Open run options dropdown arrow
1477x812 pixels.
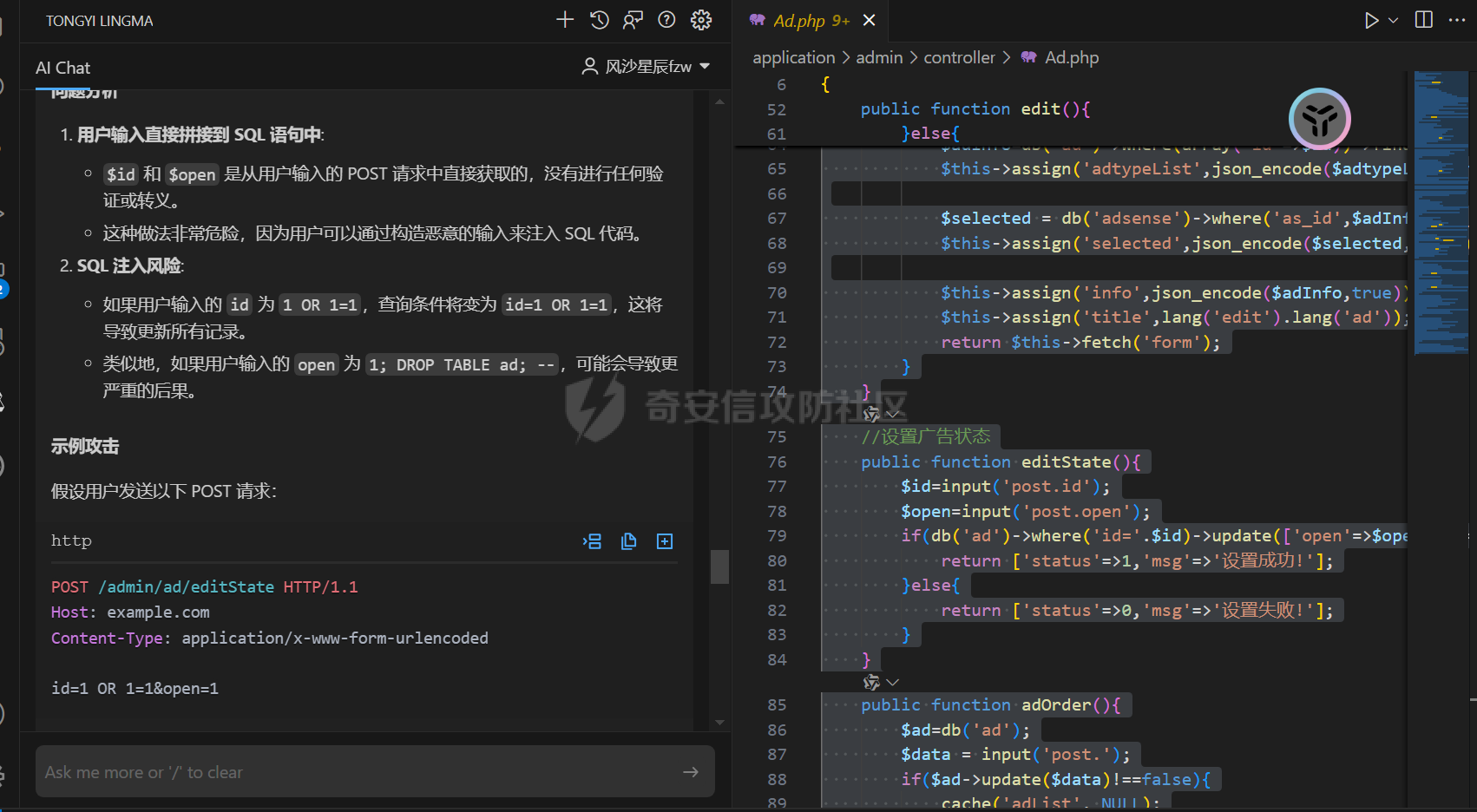[1394, 20]
